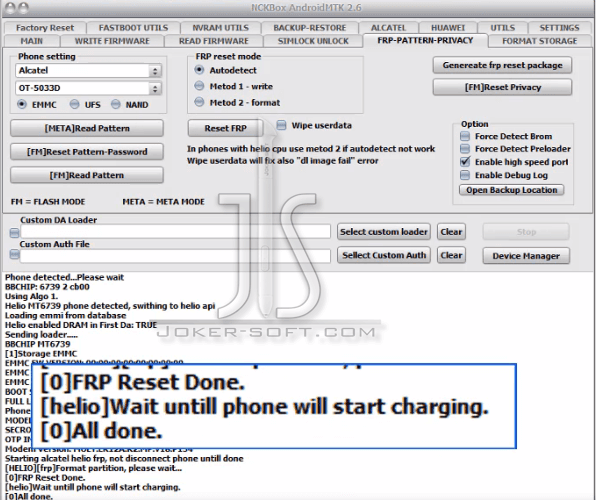Viewport: 596px width, 500px height.
Task: Switch to BACKUP-RESTORE tab
Action: (309, 28)
